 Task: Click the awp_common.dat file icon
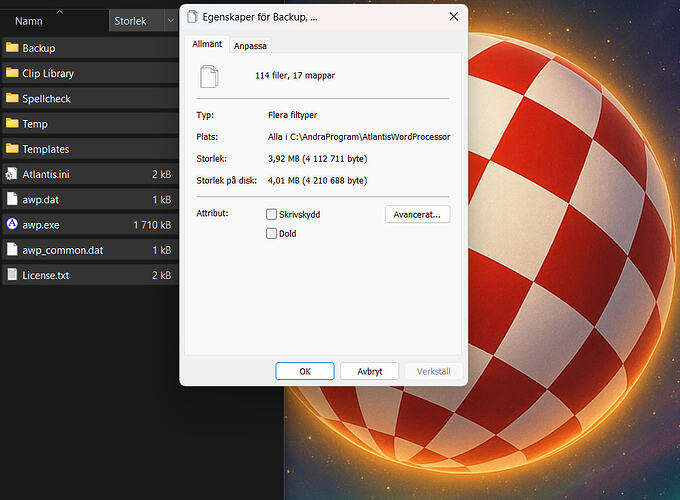click(12, 249)
